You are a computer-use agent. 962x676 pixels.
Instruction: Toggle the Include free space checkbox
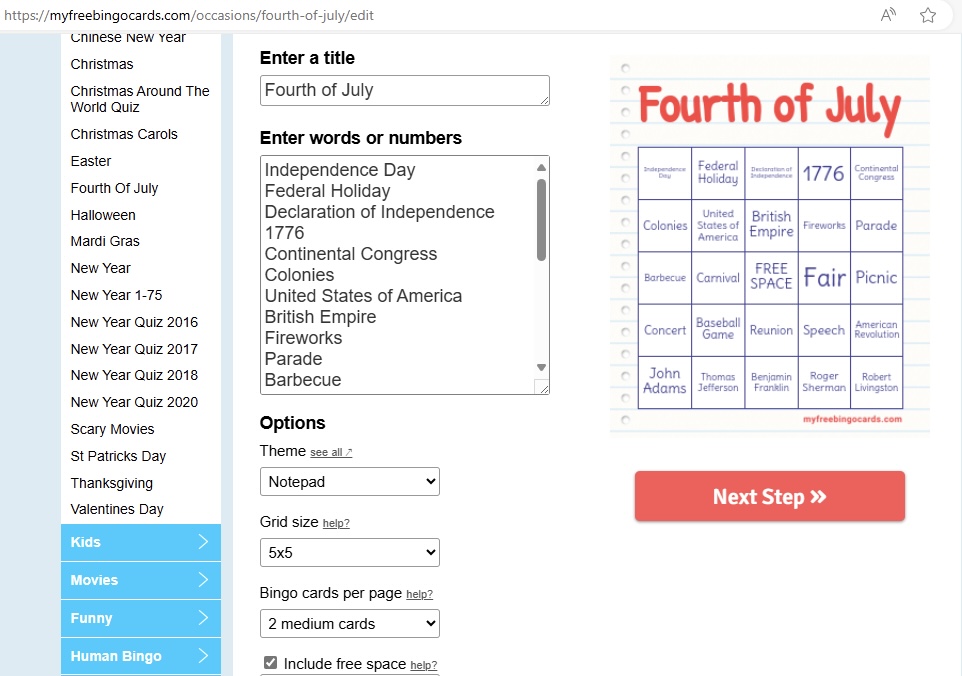(x=270, y=663)
